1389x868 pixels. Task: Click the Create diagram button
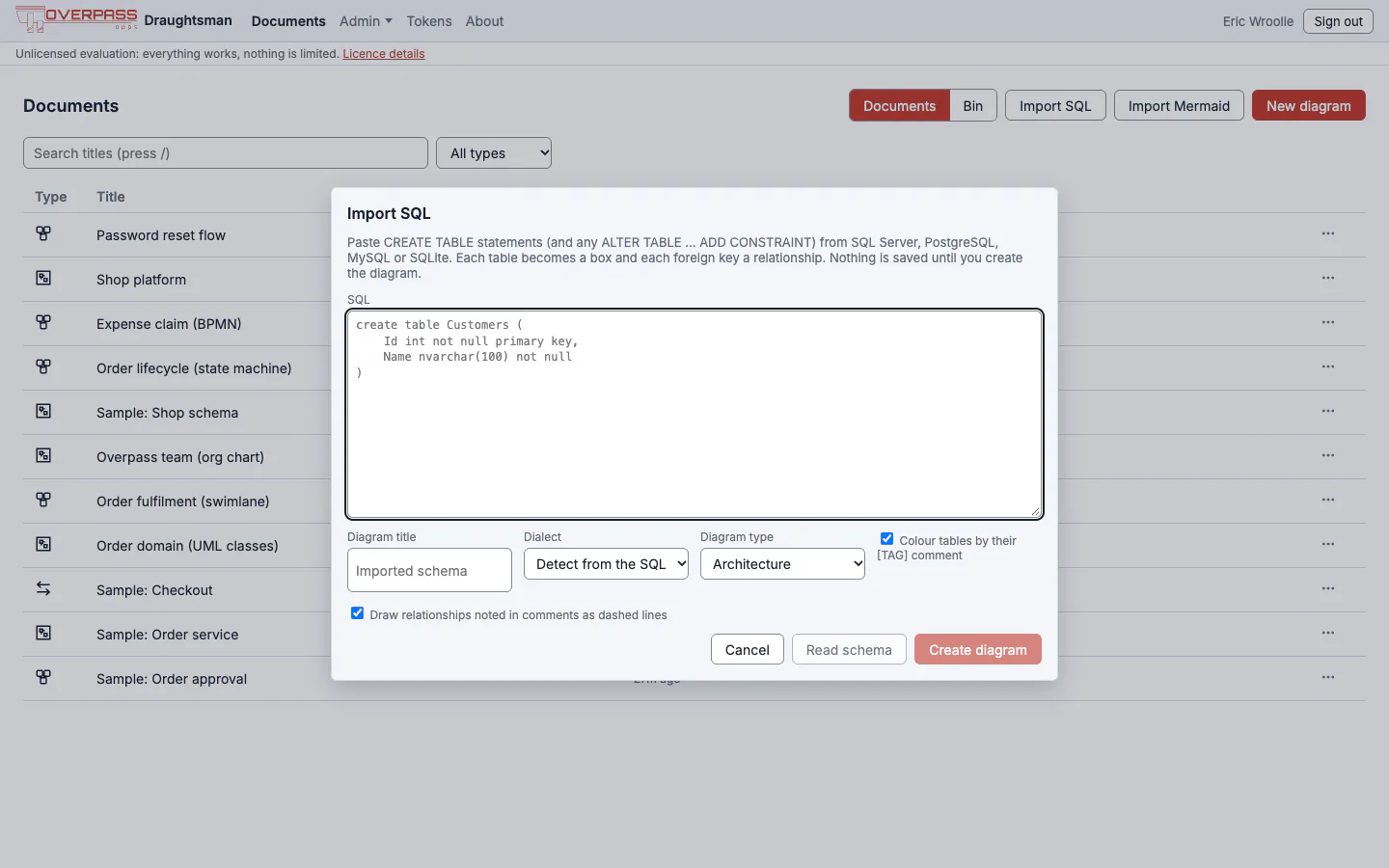point(978,650)
